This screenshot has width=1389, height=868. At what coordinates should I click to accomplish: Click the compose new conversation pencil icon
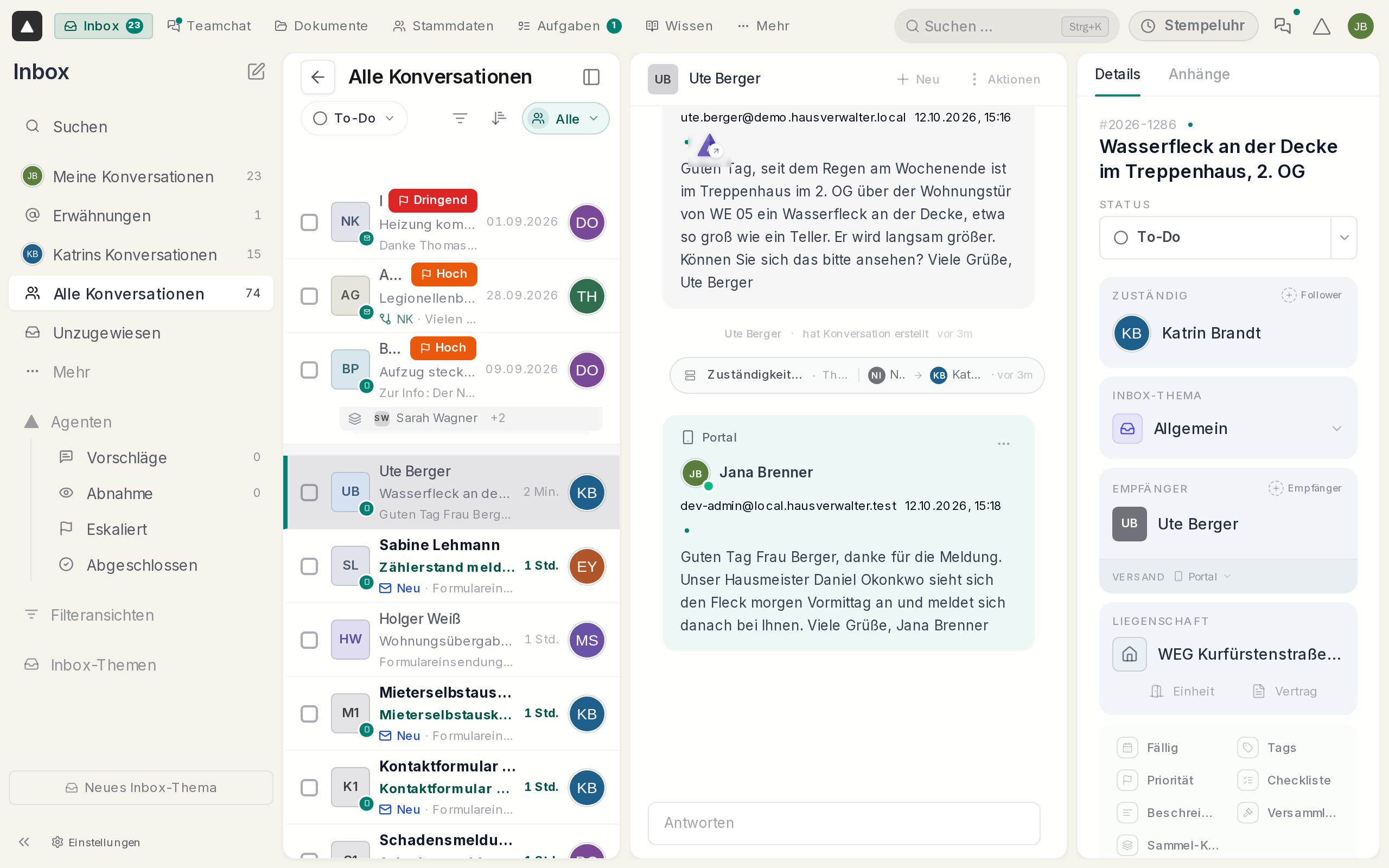click(256, 72)
